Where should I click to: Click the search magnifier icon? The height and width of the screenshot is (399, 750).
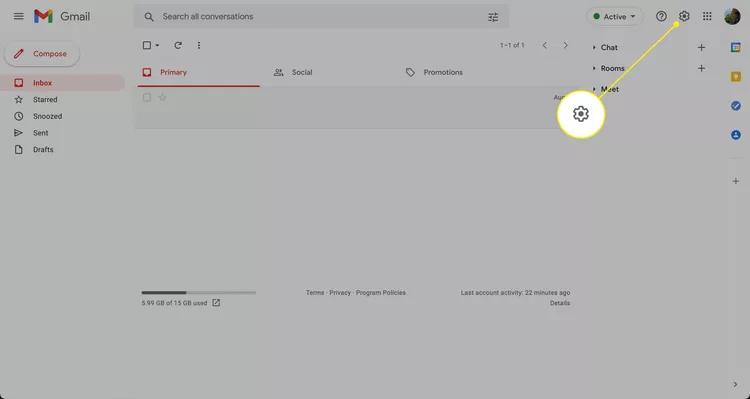click(x=149, y=17)
